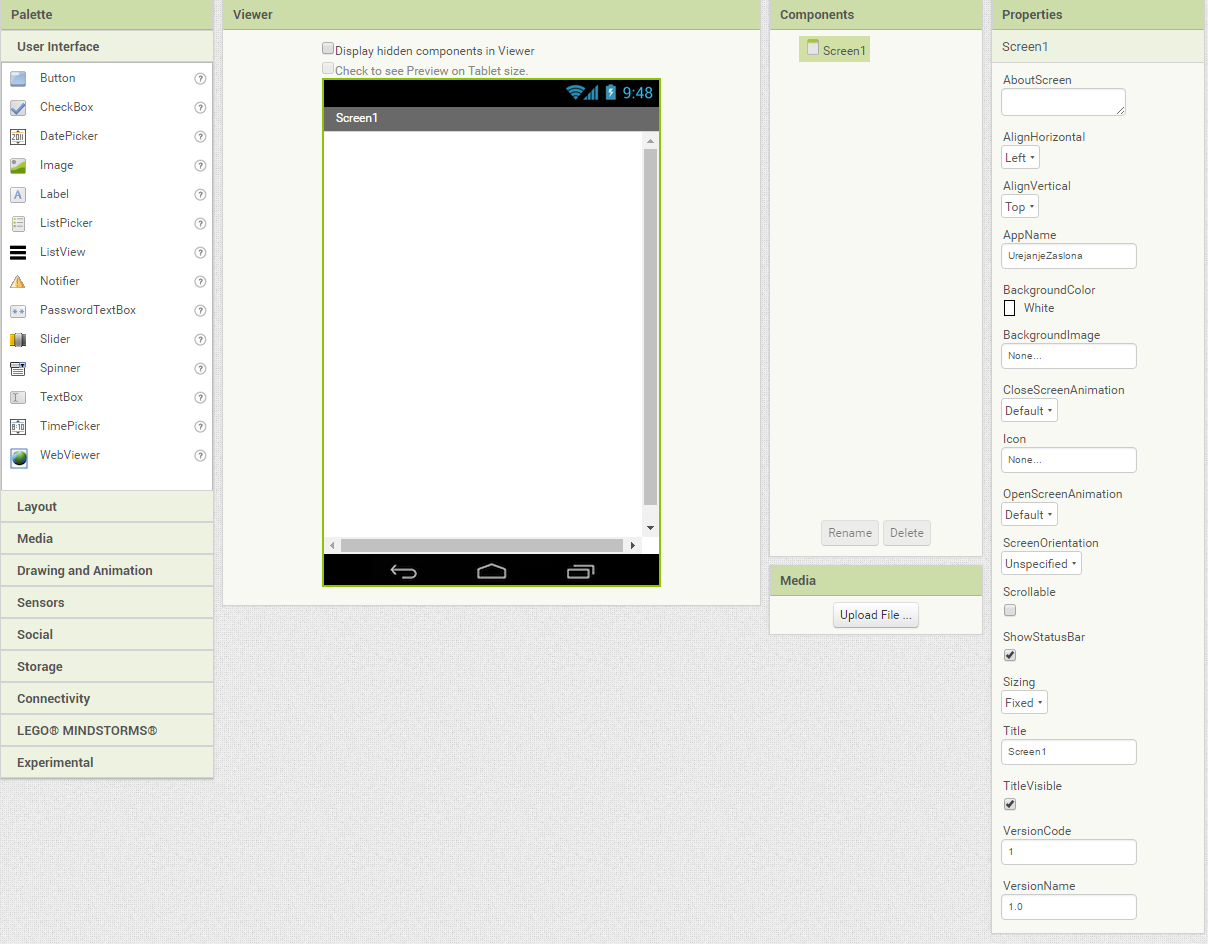Viewport: 1208px width, 944px height.
Task: Uncheck the ShowStatusBar checkbox
Action: pyautogui.click(x=1010, y=655)
